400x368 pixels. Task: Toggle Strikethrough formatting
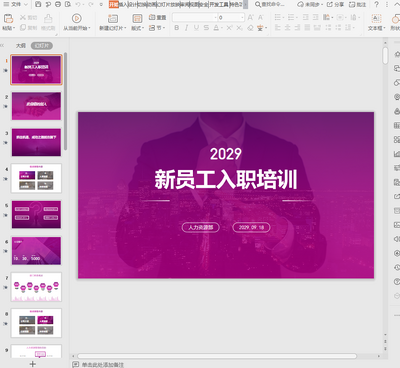[x=206, y=28]
